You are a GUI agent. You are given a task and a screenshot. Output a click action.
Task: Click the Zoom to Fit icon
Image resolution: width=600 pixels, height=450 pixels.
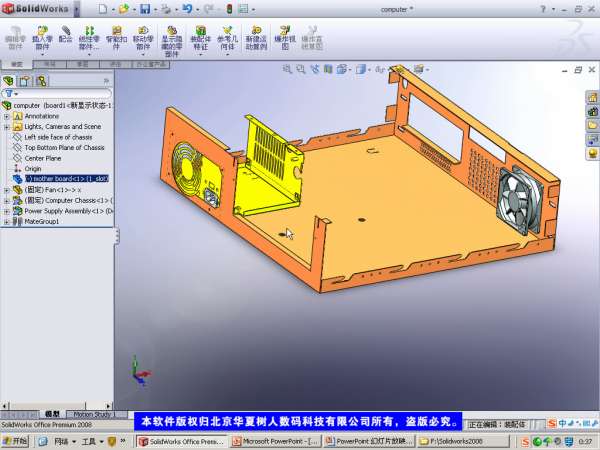pos(287,70)
